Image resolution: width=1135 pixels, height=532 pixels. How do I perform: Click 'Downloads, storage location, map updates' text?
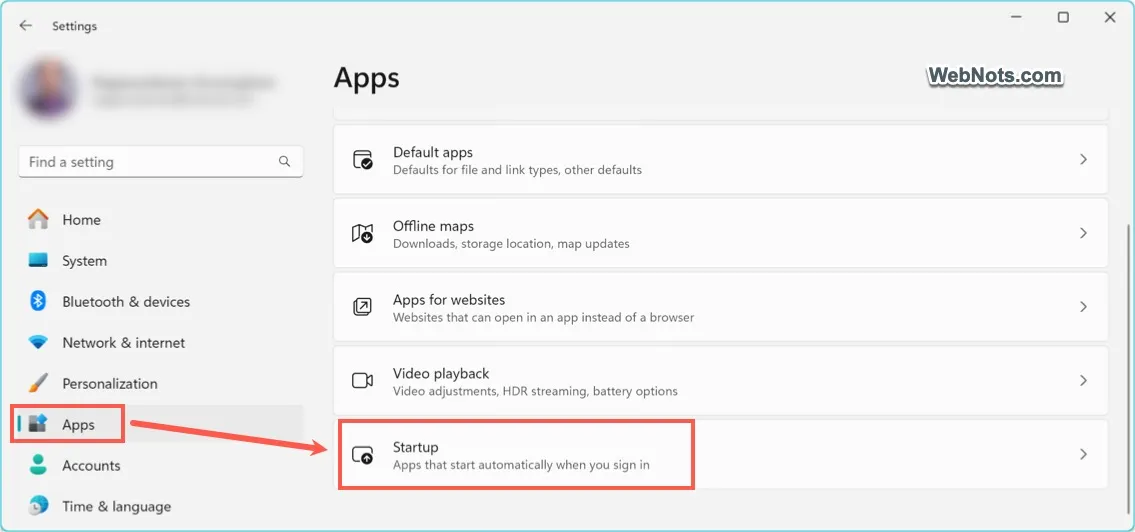[511, 244]
